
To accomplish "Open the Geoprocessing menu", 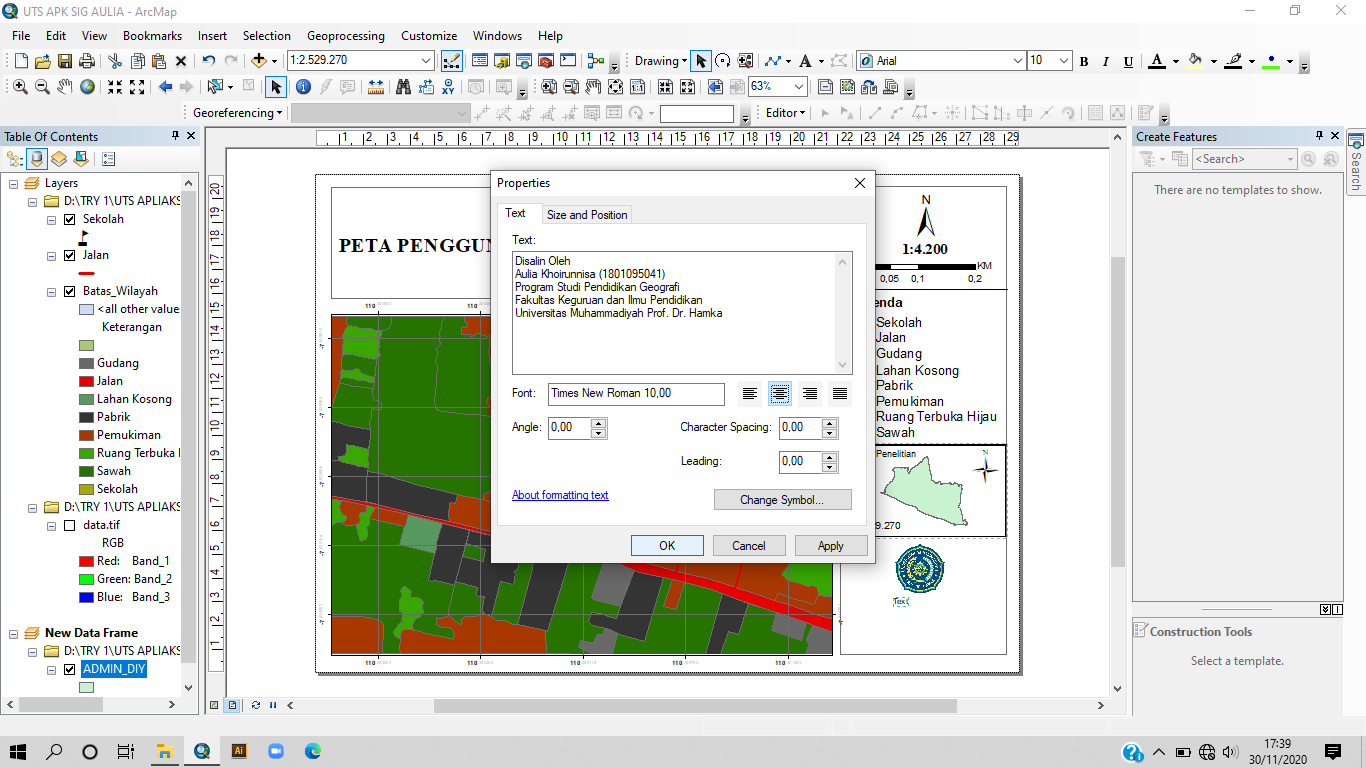I will (345, 36).
